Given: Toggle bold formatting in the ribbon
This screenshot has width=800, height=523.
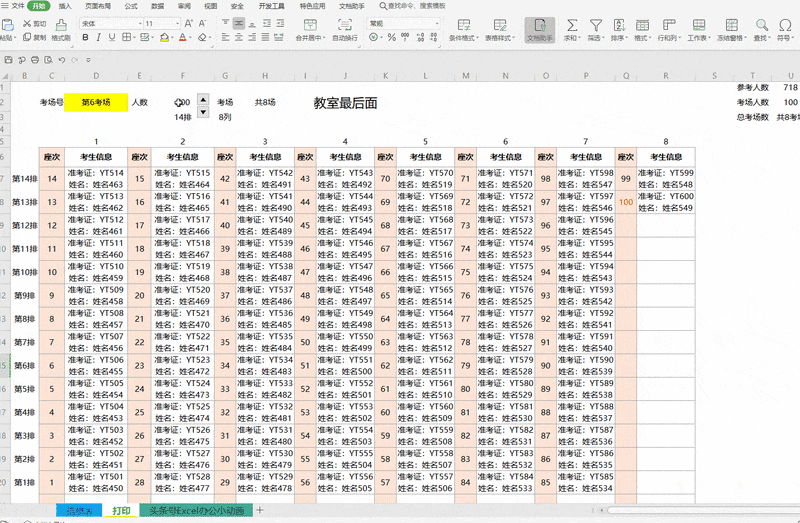Looking at the screenshot, I should point(85,38).
